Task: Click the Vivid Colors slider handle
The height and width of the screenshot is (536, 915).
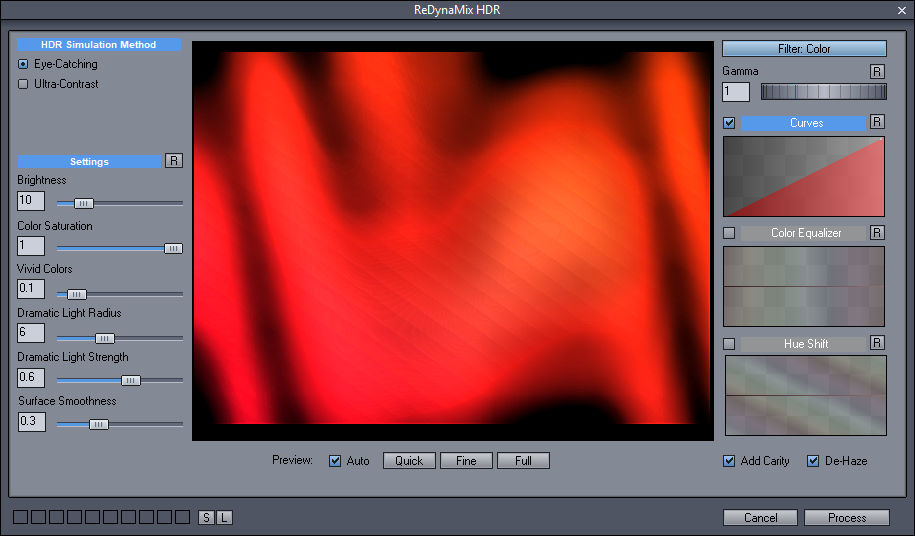Action: click(76, 294)
